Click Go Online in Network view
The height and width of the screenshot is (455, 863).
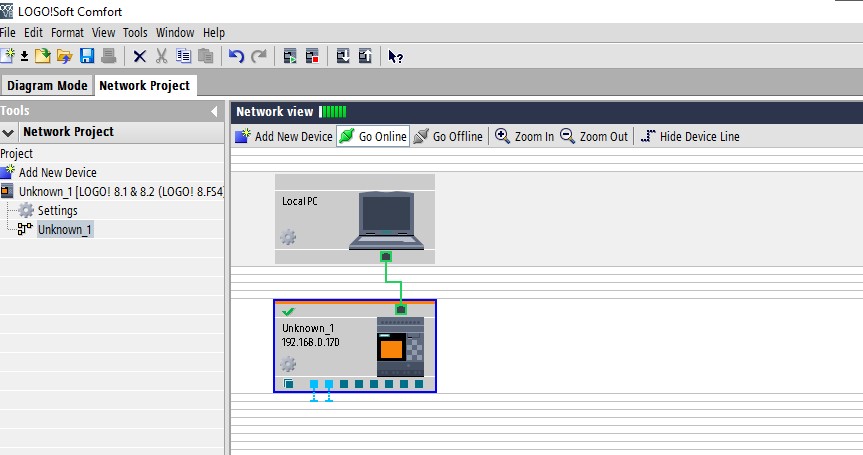coord(373,136)
